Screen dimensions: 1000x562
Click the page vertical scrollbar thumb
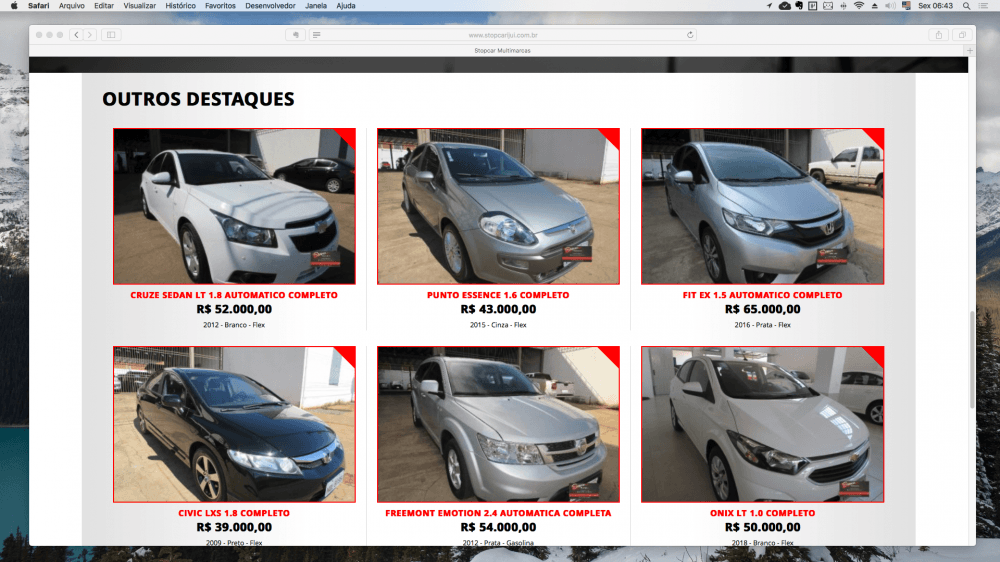click(971, 359)
